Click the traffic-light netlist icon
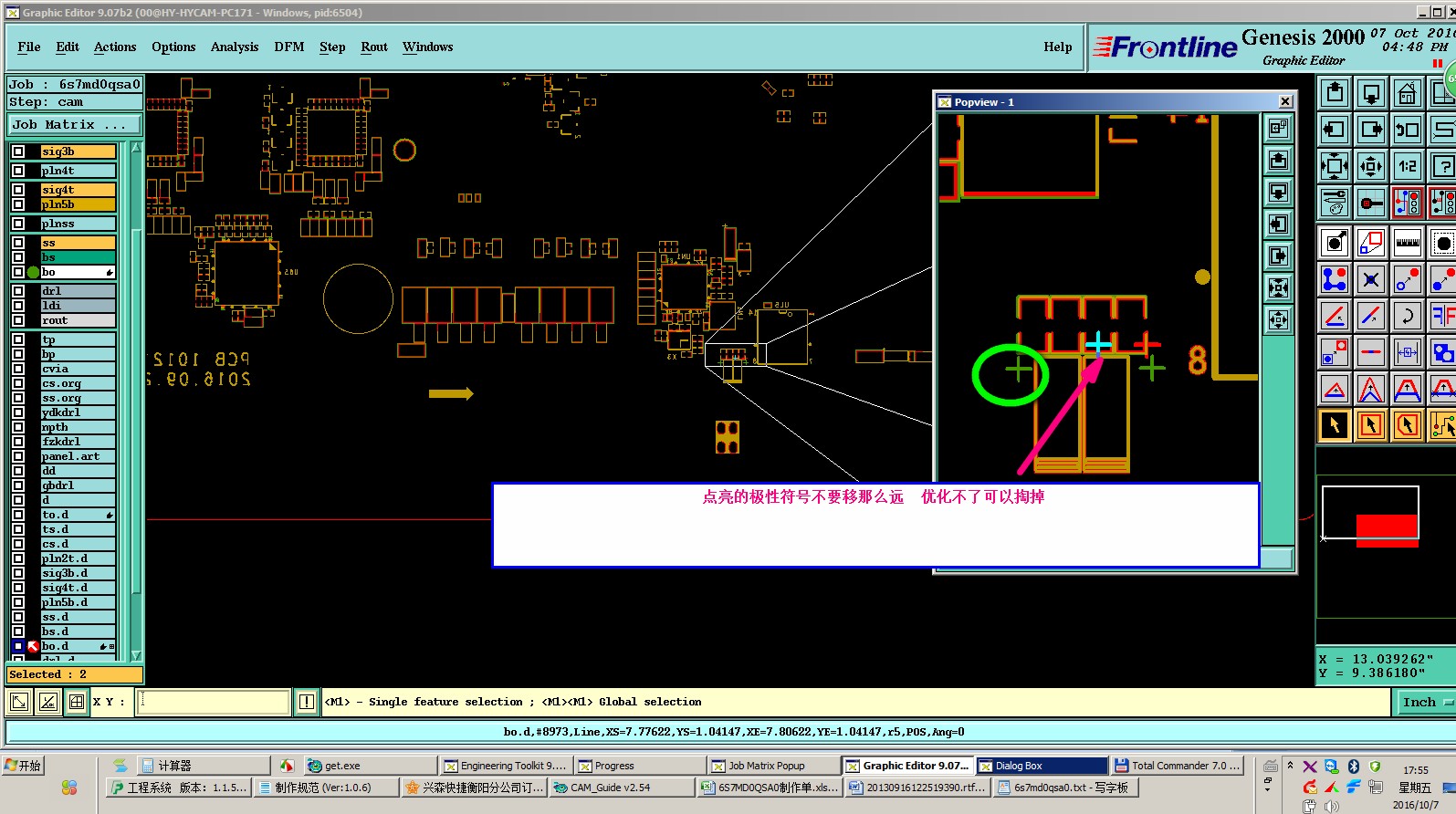 (1408, 203)
